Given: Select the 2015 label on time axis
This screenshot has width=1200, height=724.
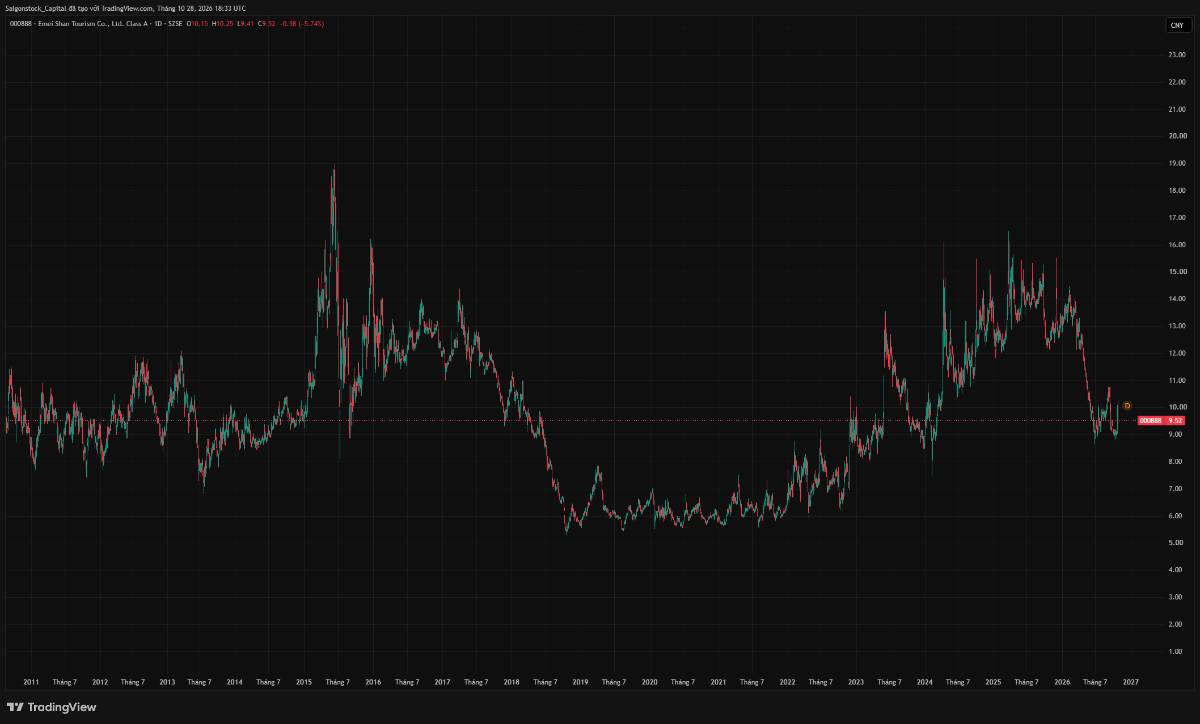Looking at the screenshot, I should tap(303, 682).
